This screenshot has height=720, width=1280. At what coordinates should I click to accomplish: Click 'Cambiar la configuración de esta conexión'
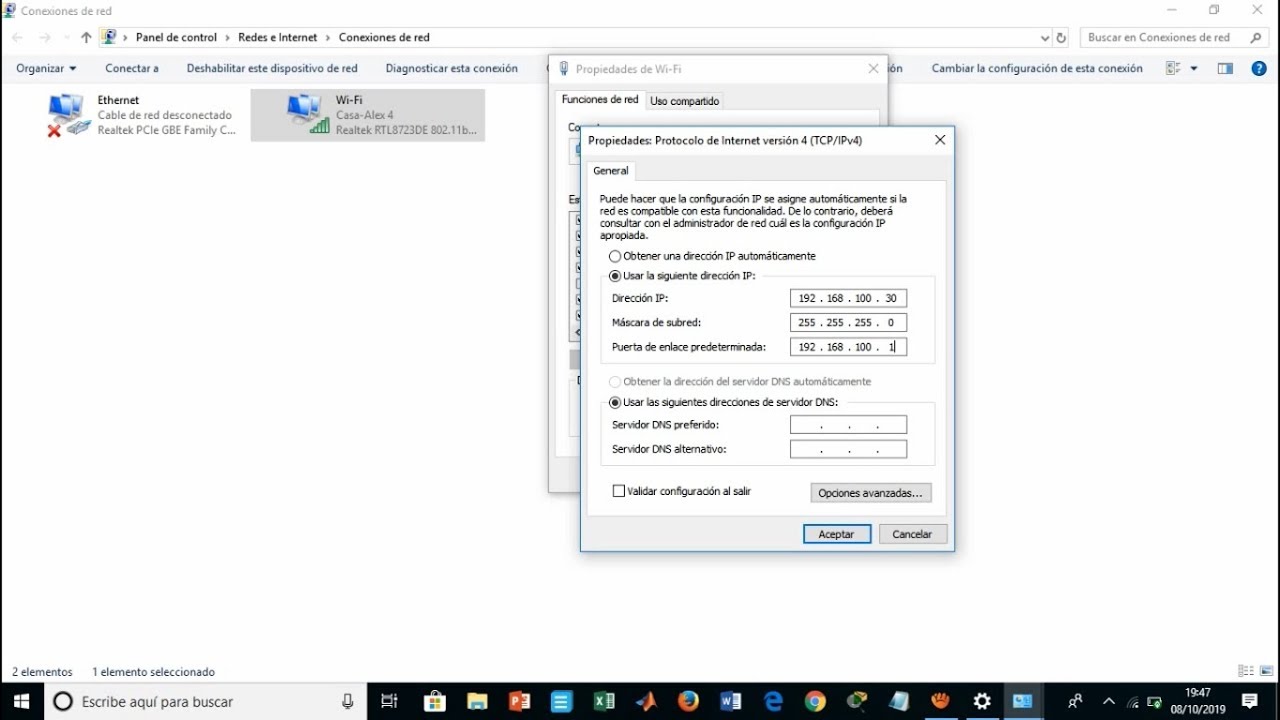(x=1037, y=68)
